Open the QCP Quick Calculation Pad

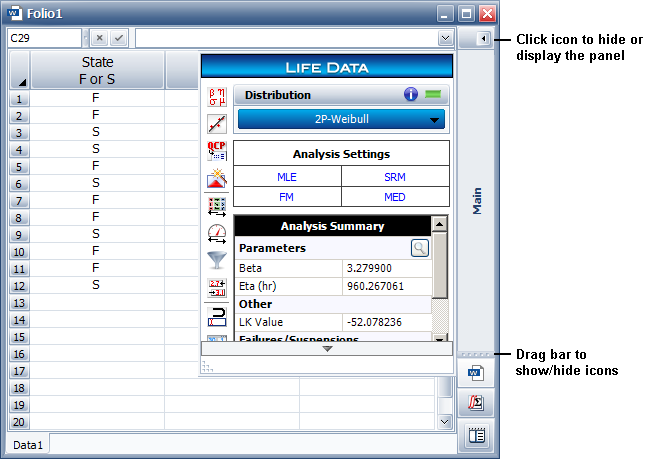click(x=216, y=151)
